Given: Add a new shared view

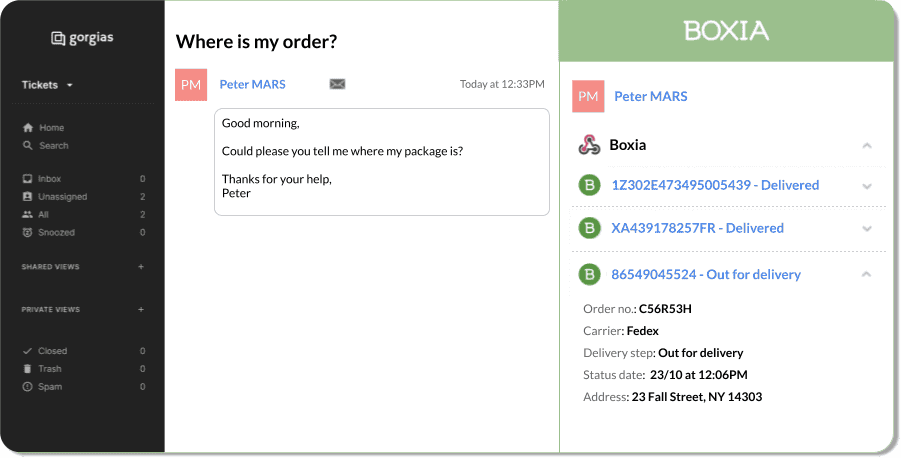Looking at the screenshot, I should pos(141,267).
